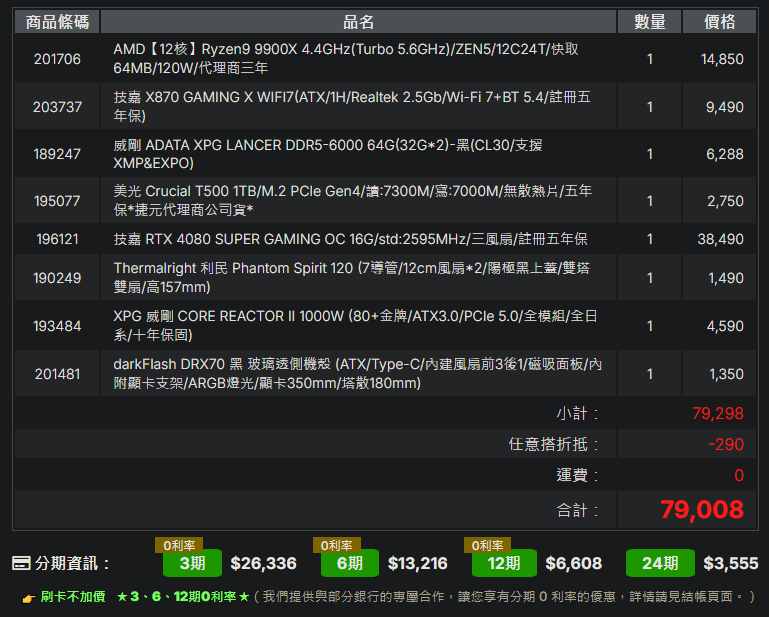Click the 0利率 badge above 3期
769x617 pixels.
tap(179, 545)
